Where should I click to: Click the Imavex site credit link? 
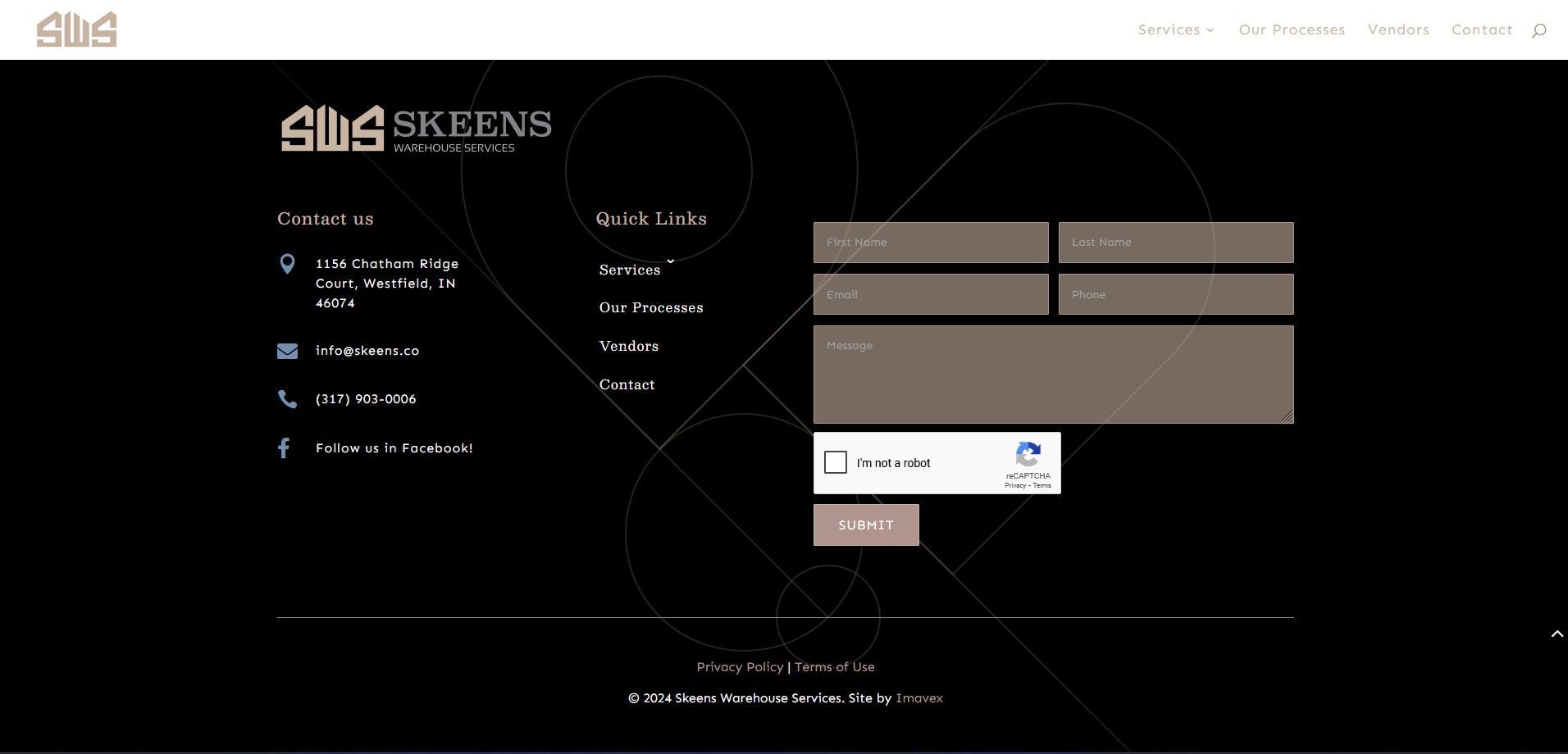click(x=919, y=698)
